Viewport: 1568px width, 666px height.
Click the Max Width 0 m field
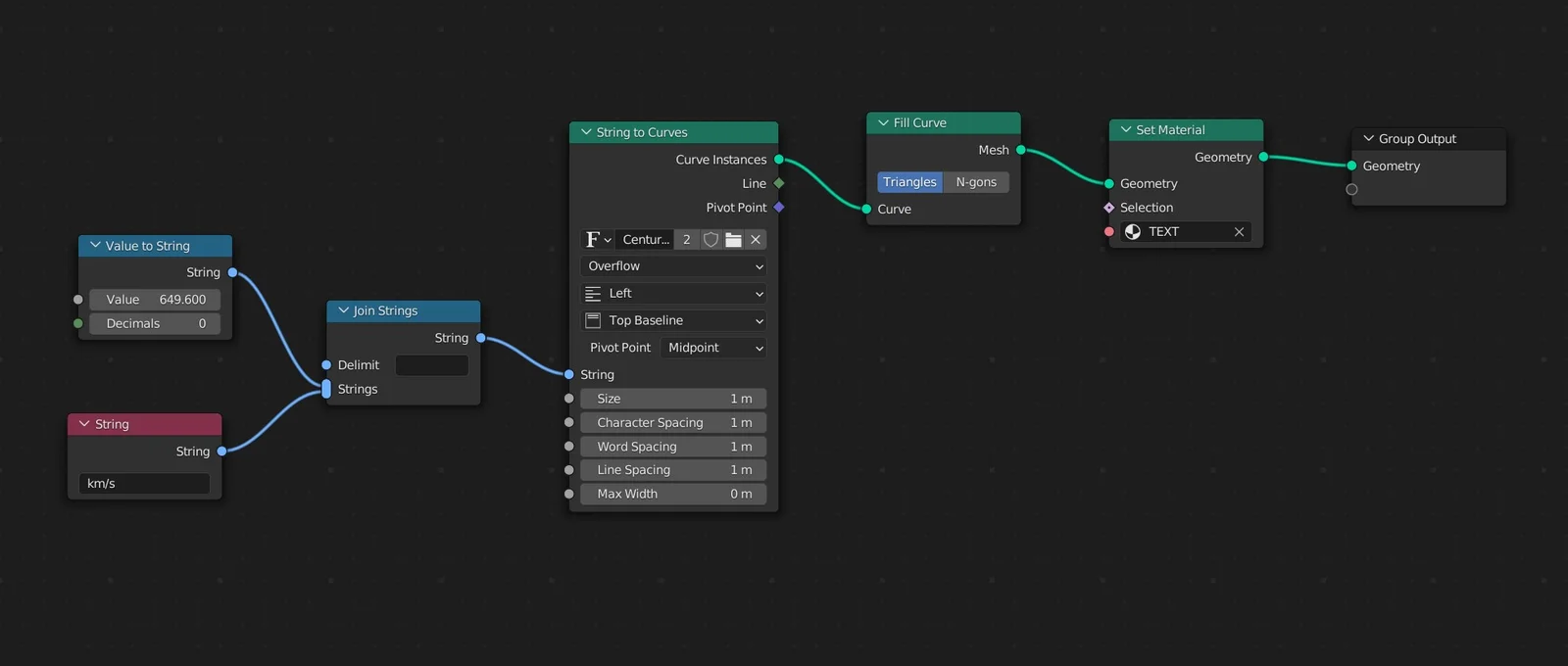[673, 495]
